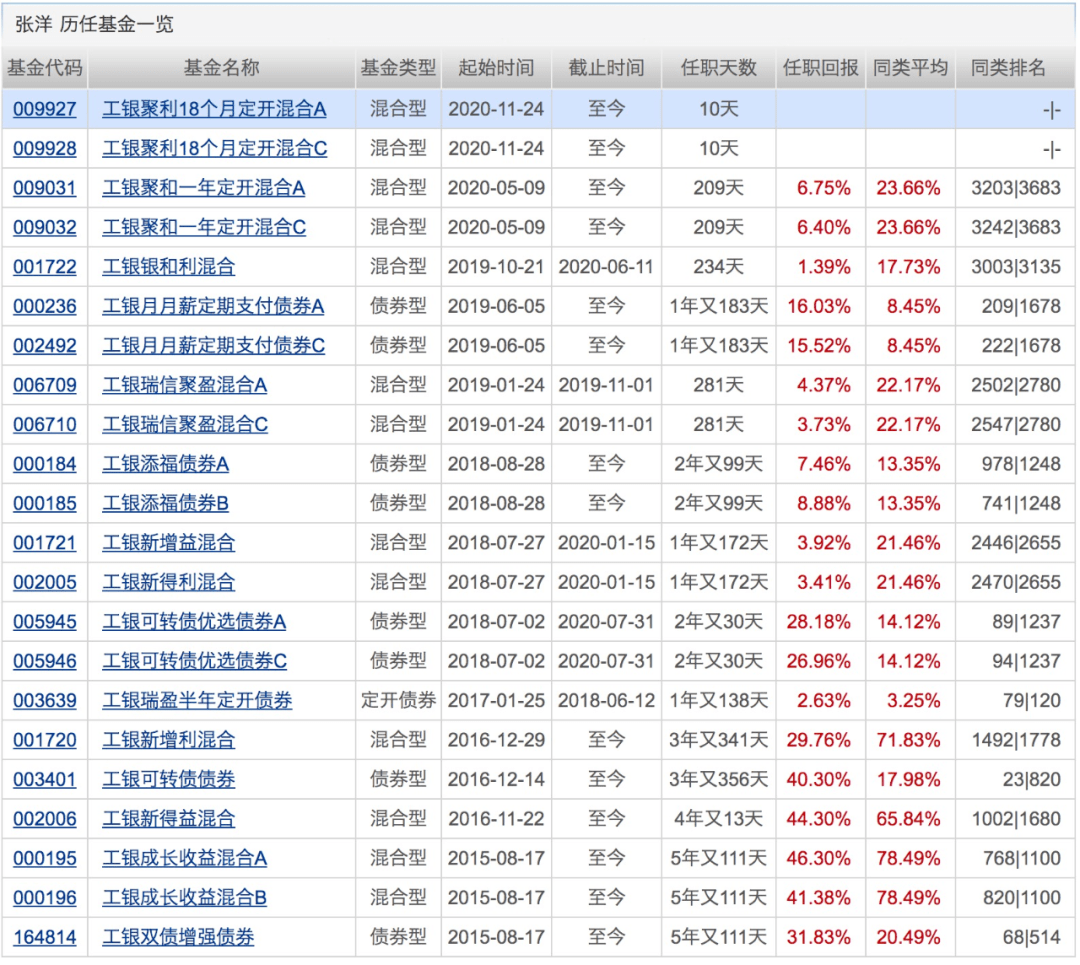Select the end date 2018-06-12
This screenshot has width=1080, height=965.
606,701
